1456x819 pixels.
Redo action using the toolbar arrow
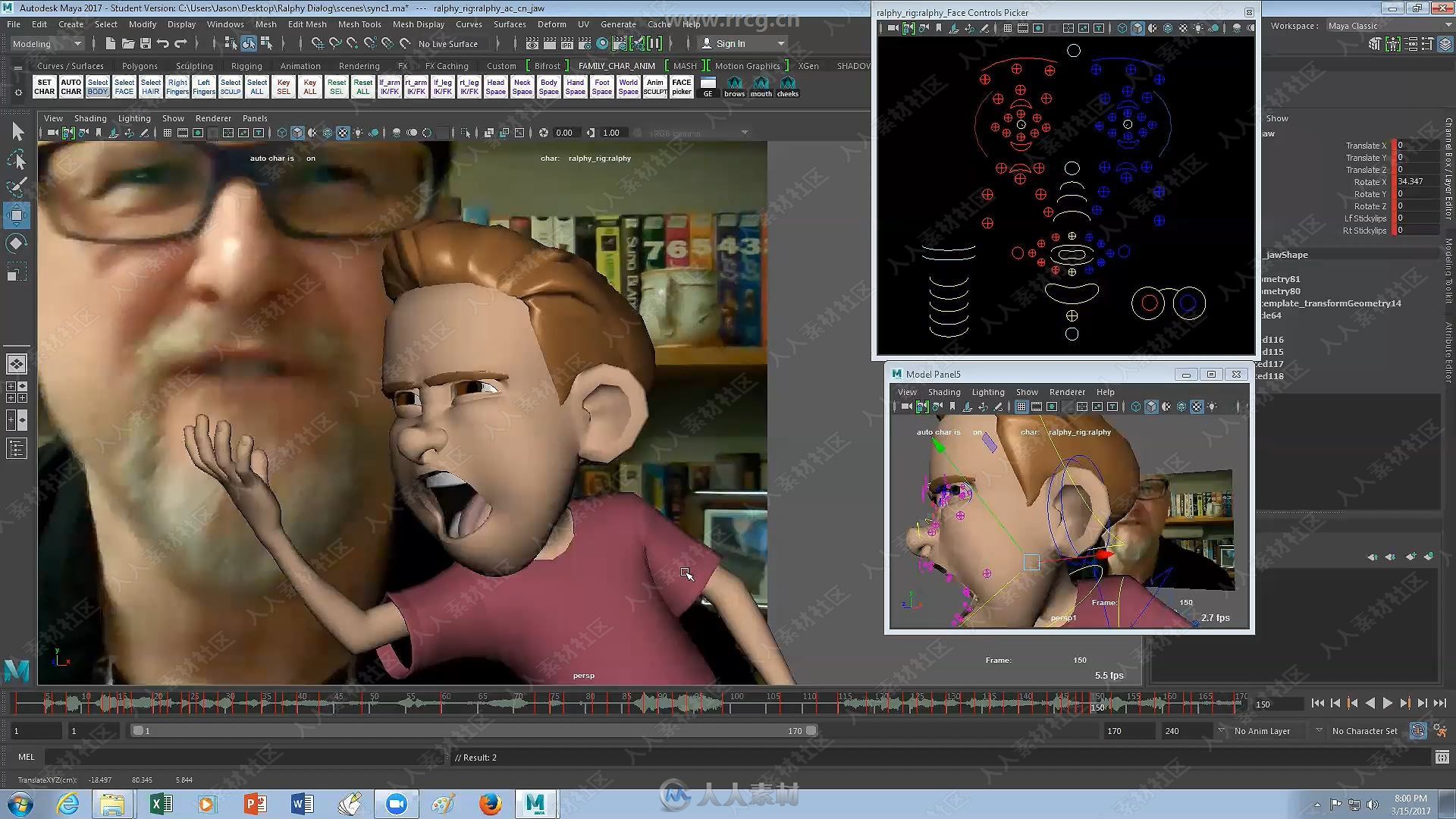click(180, 44)
